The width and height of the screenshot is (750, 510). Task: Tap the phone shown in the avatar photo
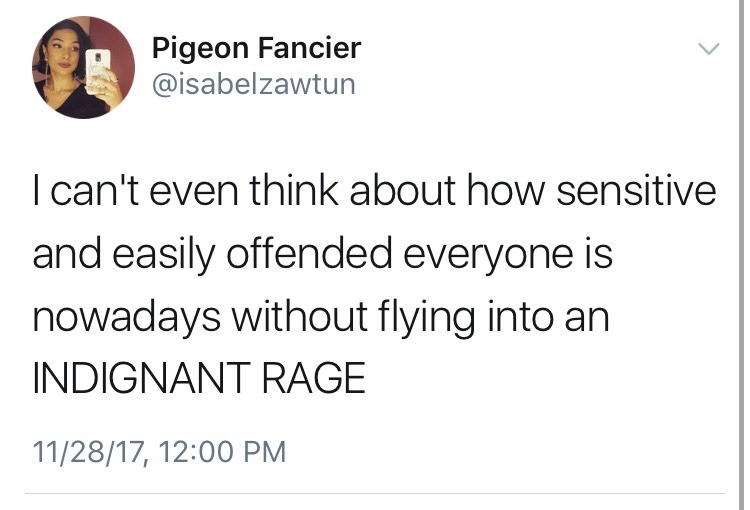[x=99, y=68]
